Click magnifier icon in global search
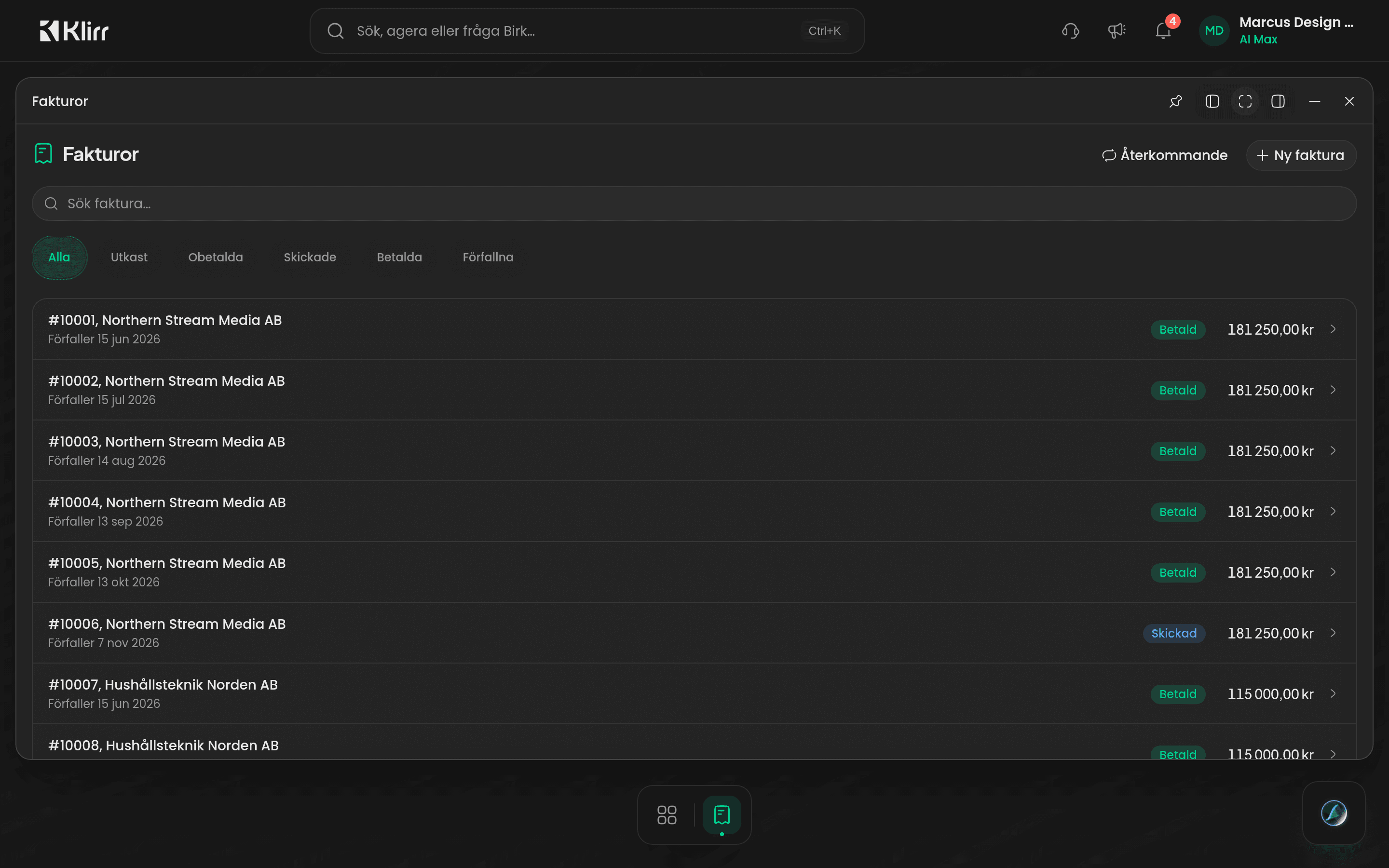 (335, 30)
